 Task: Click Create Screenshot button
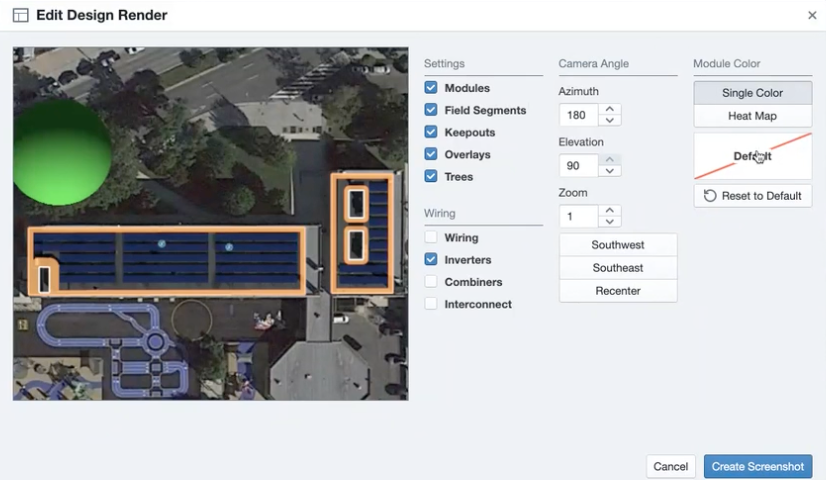pos(758,466)
